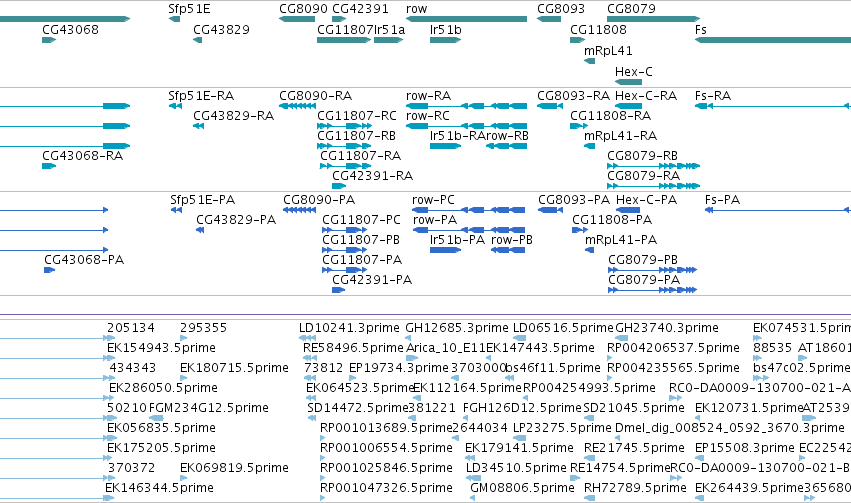Click EST LD34510.5prime
851x503 pixels.
click(x=516, y=468)
